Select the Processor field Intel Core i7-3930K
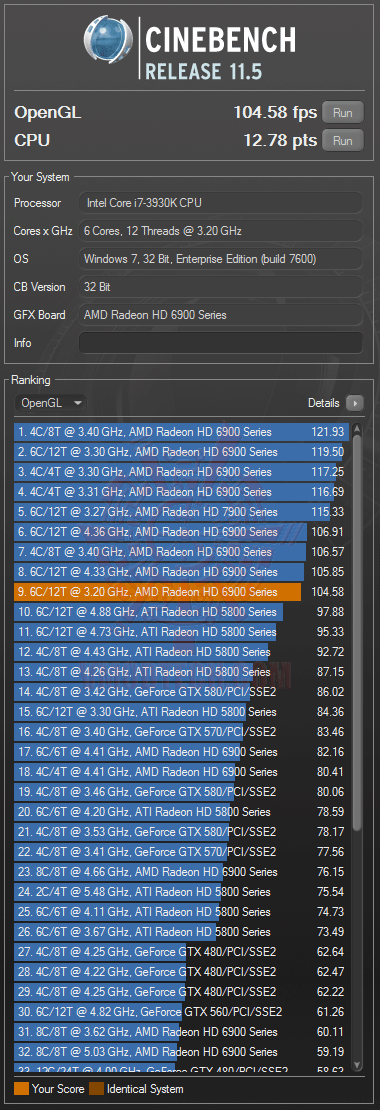Screen dimensions: 380x1110 [221, 203]
